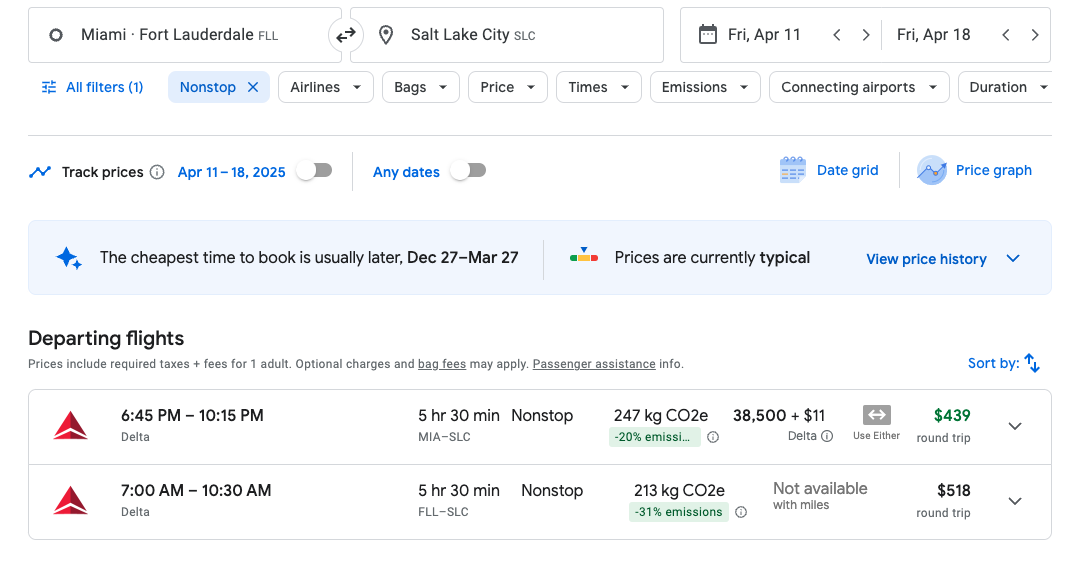The width and height of the screenshot is (1073, 565).
Task: Click the -20% emissions badge
Action: (x=655, y=437)
